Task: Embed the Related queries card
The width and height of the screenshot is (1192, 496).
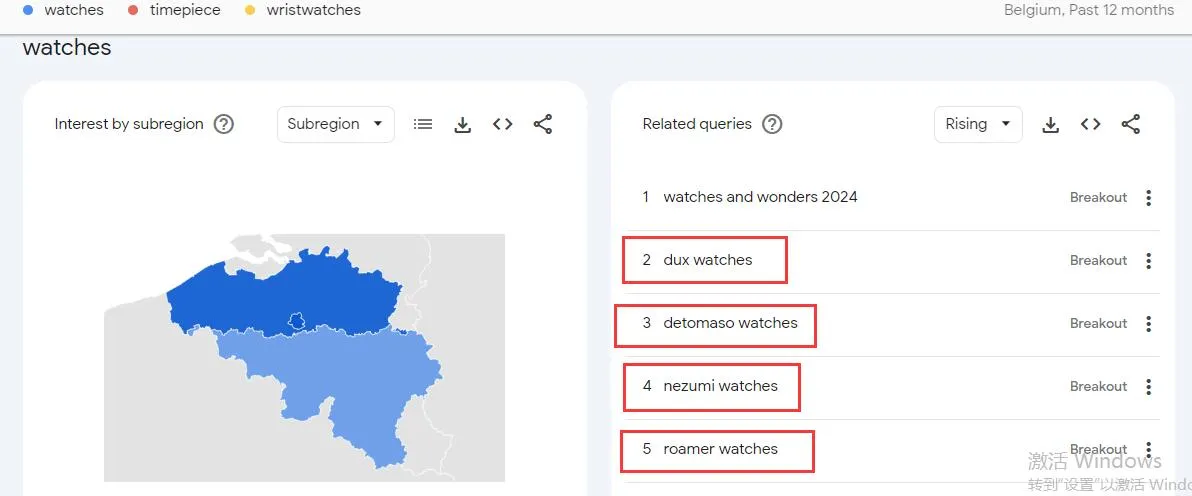Action: pyautogui.click(x=1091, y=124)
